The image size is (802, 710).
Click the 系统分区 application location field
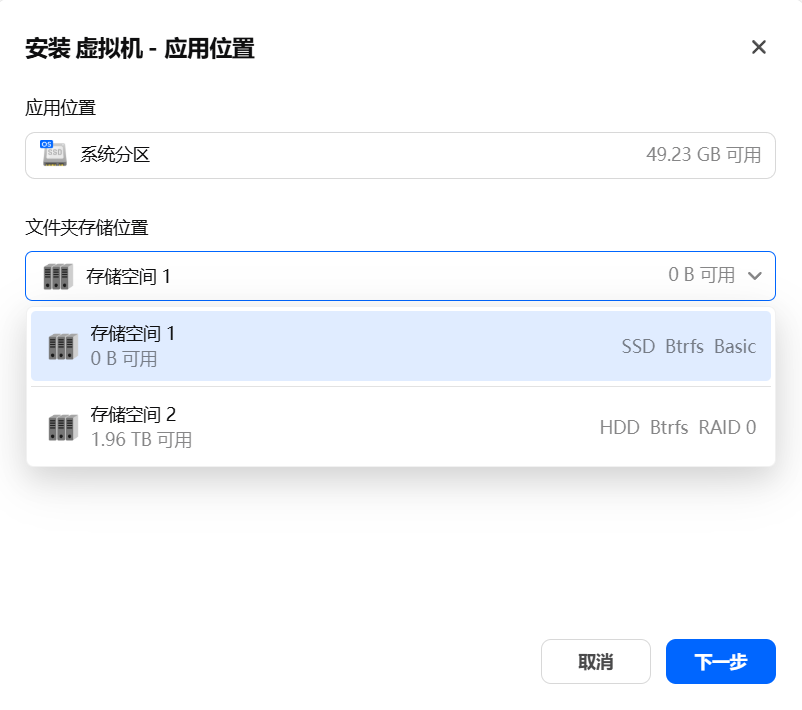pyautogui.click(x=400, y=155)
